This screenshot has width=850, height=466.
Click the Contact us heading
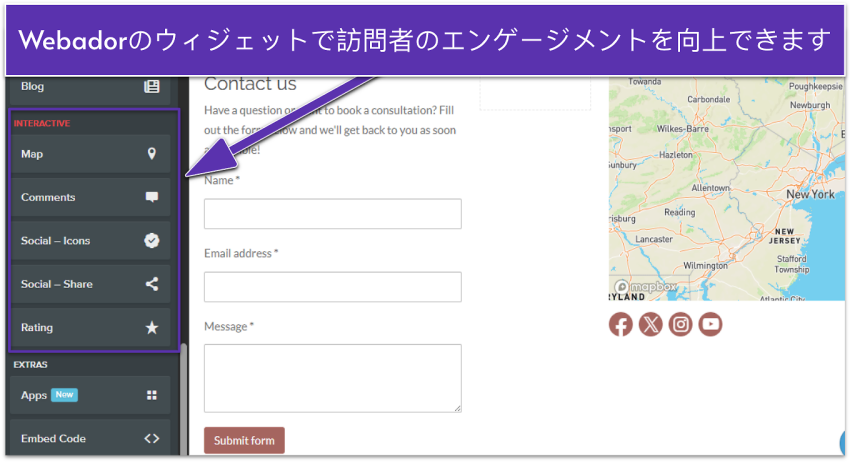click(x=250, y=84)
